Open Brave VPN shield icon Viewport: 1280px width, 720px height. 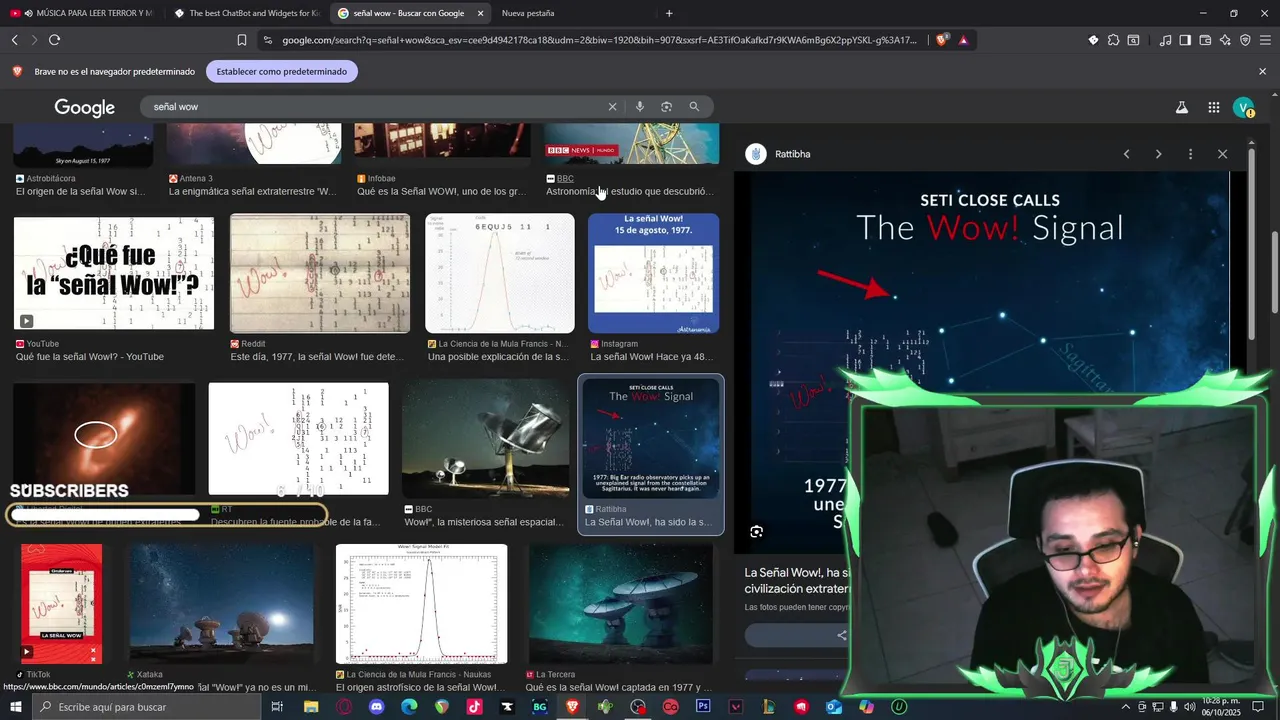coord(1245,40)
